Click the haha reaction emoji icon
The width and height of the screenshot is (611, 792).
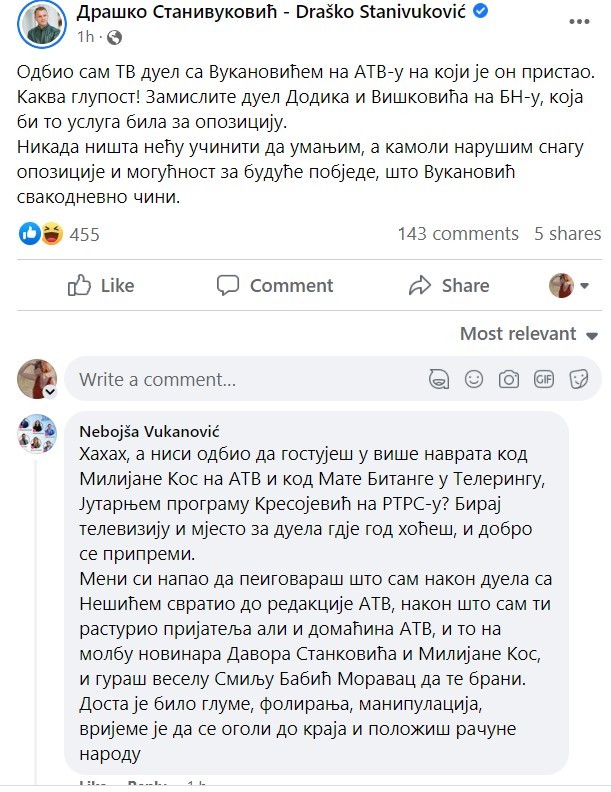52,234
